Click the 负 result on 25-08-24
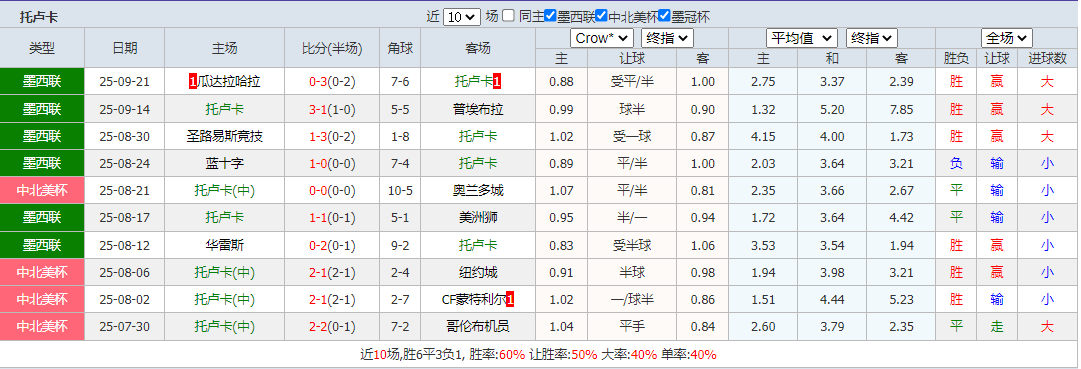This screenshot has width=1081, height=369. pyautogui.click(x=956, y=163)
